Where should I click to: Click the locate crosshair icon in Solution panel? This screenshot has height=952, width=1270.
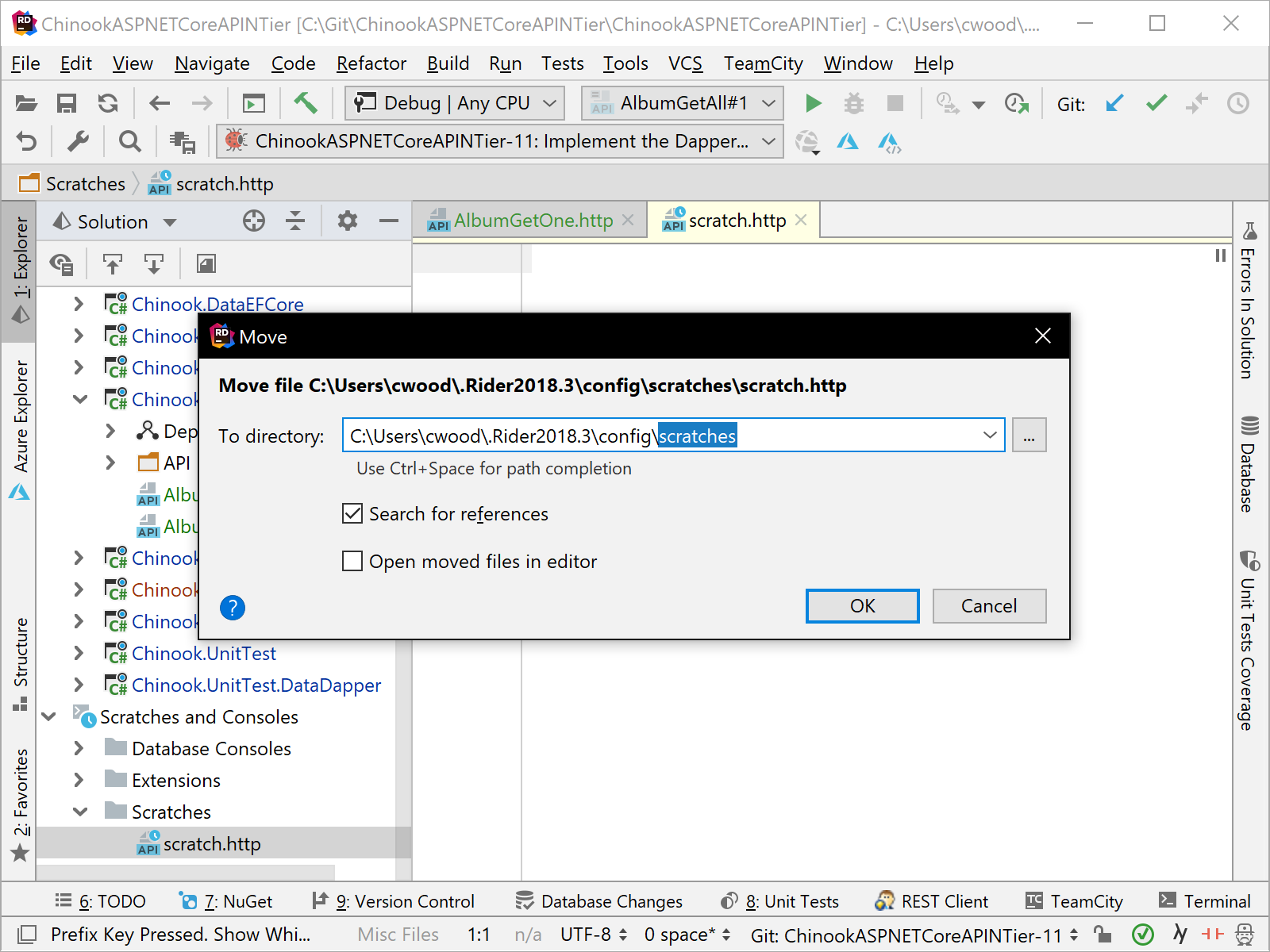254,221
